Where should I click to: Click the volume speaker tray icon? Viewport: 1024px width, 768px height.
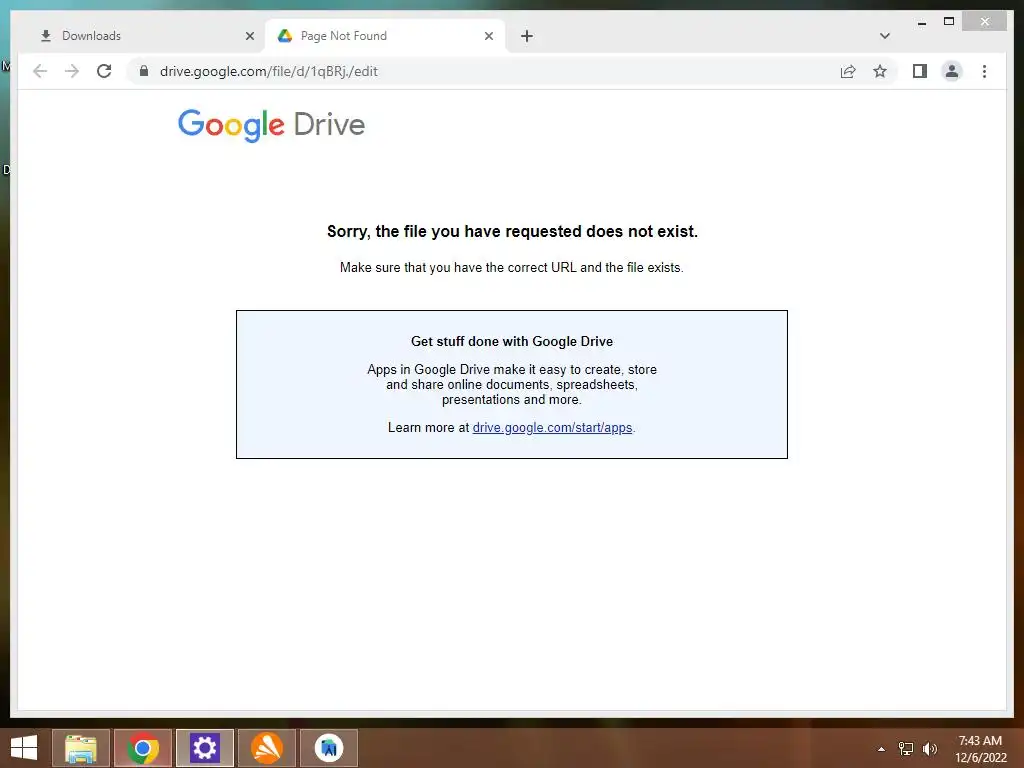pos(930,749)
